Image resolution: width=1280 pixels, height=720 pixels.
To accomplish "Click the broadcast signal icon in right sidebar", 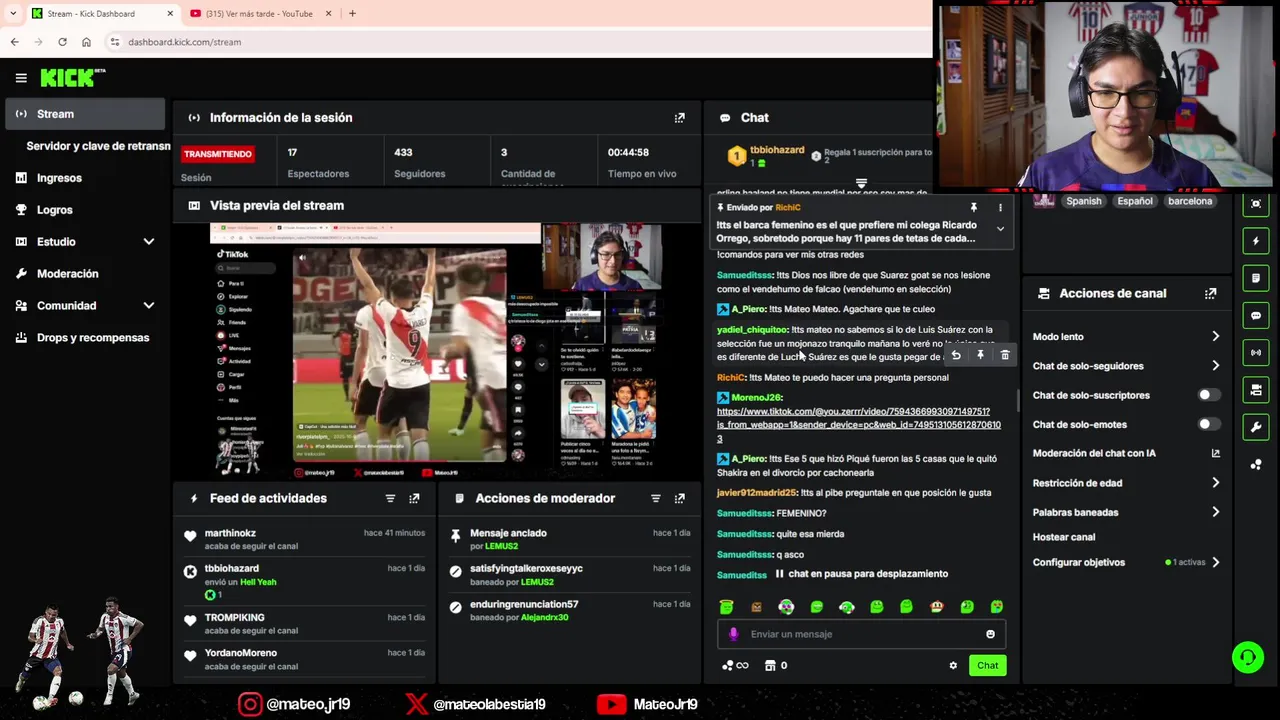I will 1256,353.
